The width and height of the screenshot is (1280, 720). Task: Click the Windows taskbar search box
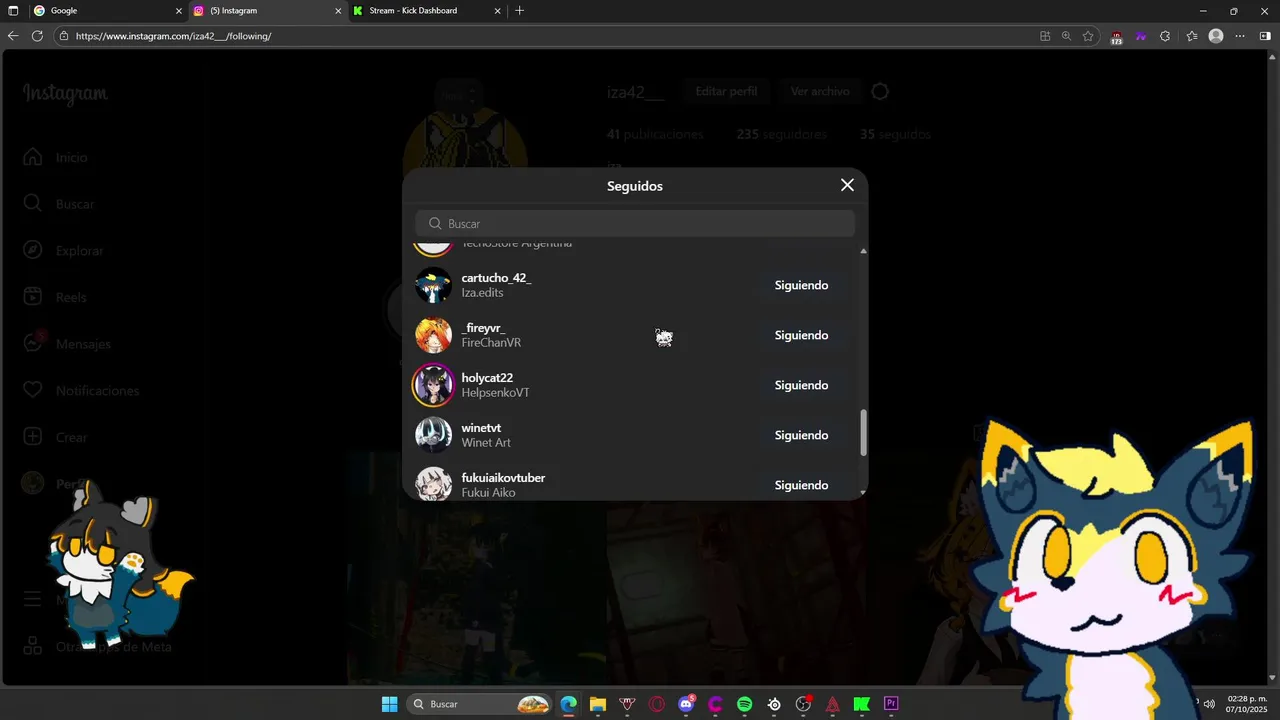(x=480, y=704)
